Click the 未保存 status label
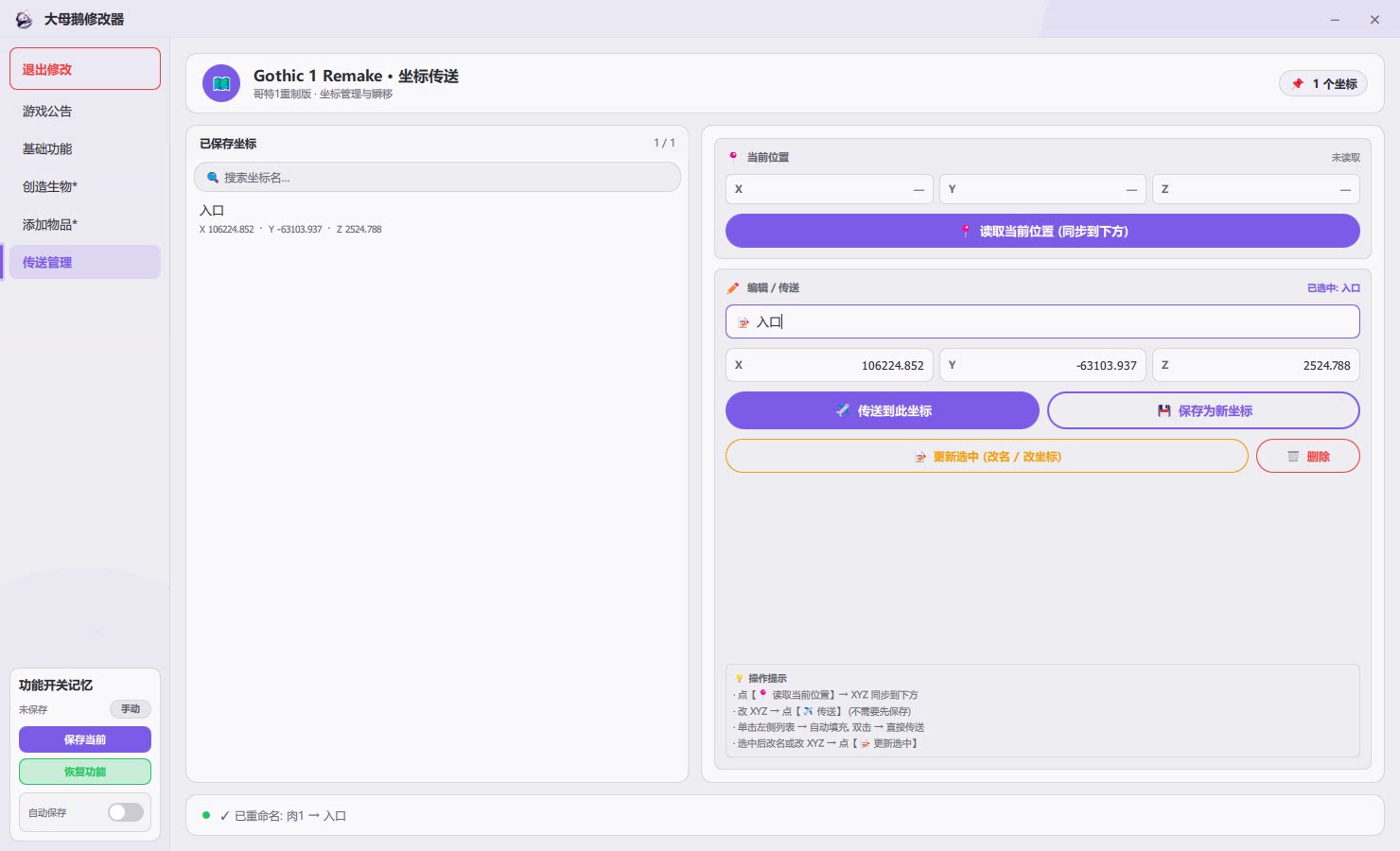 coord(33,709)
